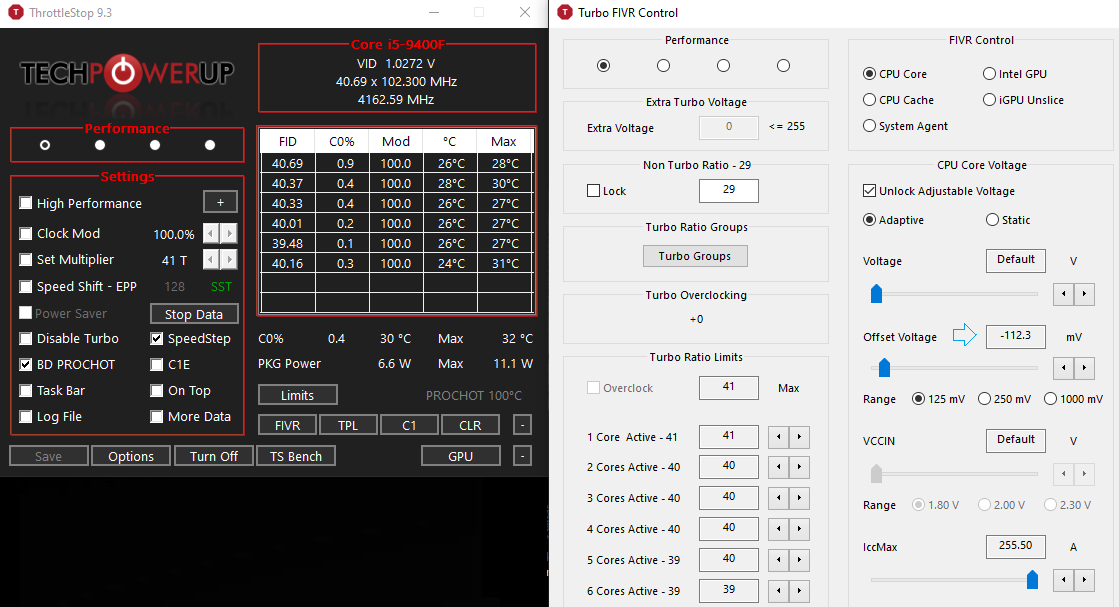The image size is (1119, 607).
Task: Set offset range to 1000 mV
Action: pyautogui.click(x=1050, y=399)
